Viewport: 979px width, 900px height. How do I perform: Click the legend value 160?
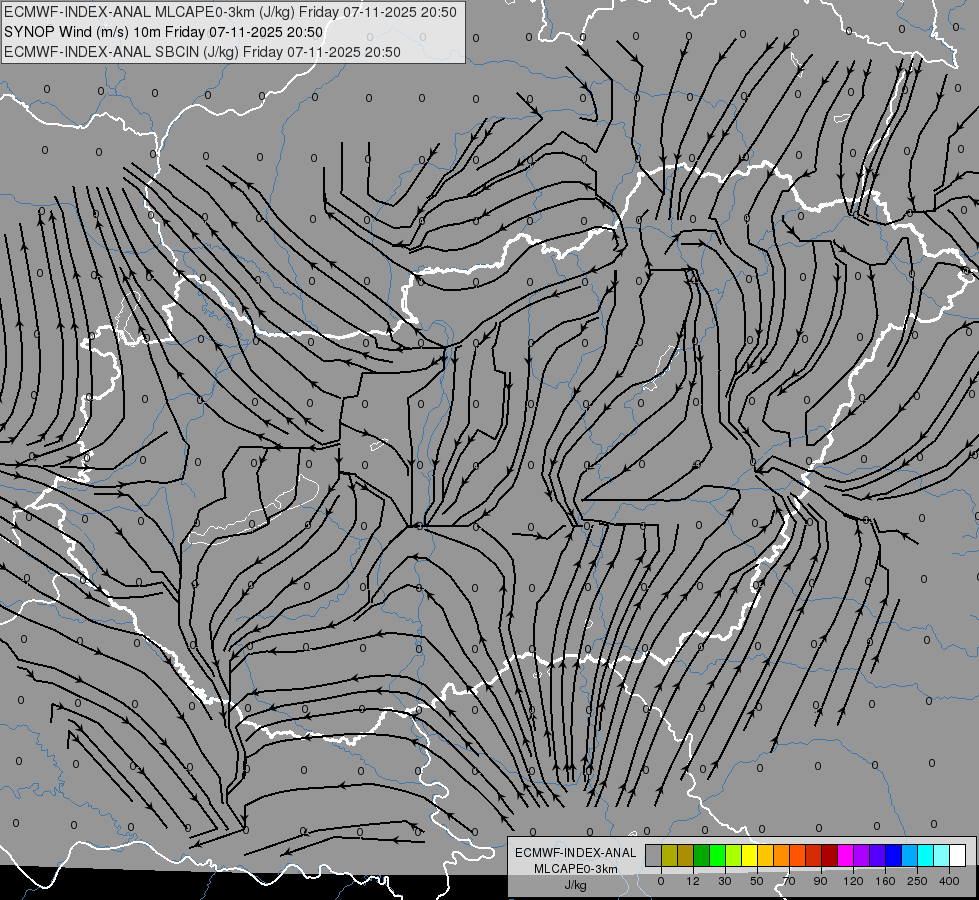pos(885,881)
